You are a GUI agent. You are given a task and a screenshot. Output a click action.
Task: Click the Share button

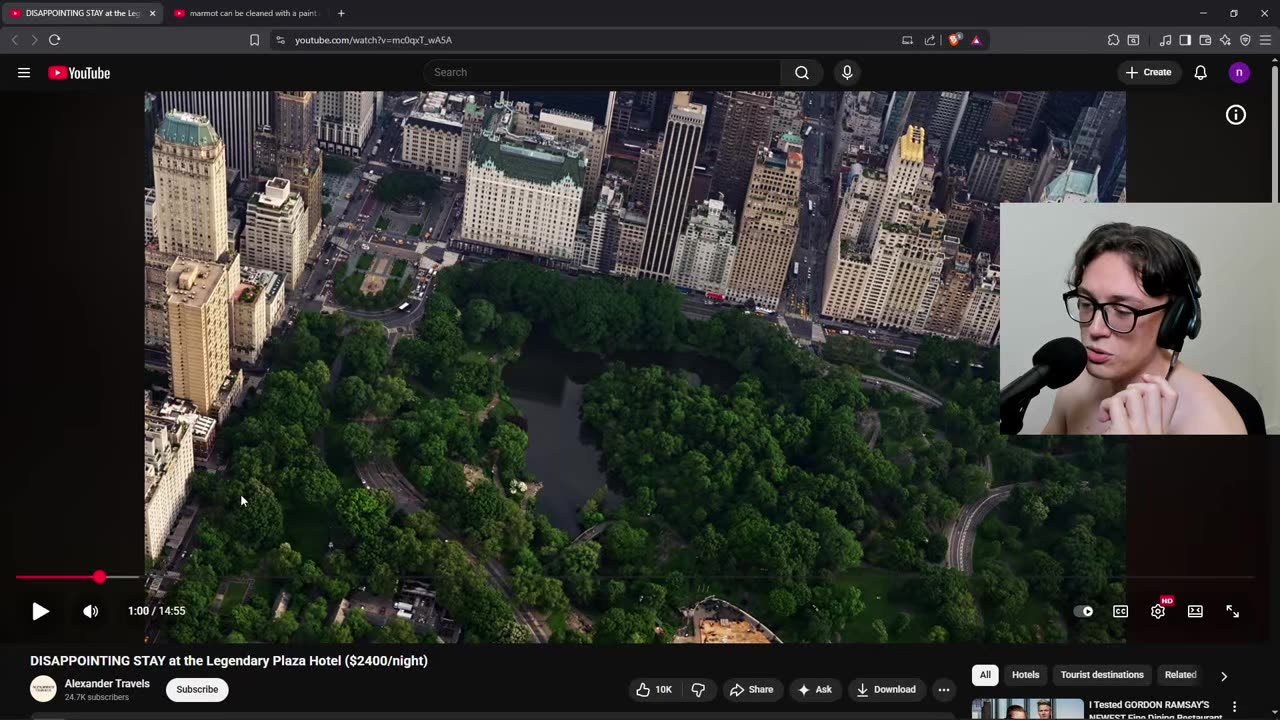coord(751,689)
